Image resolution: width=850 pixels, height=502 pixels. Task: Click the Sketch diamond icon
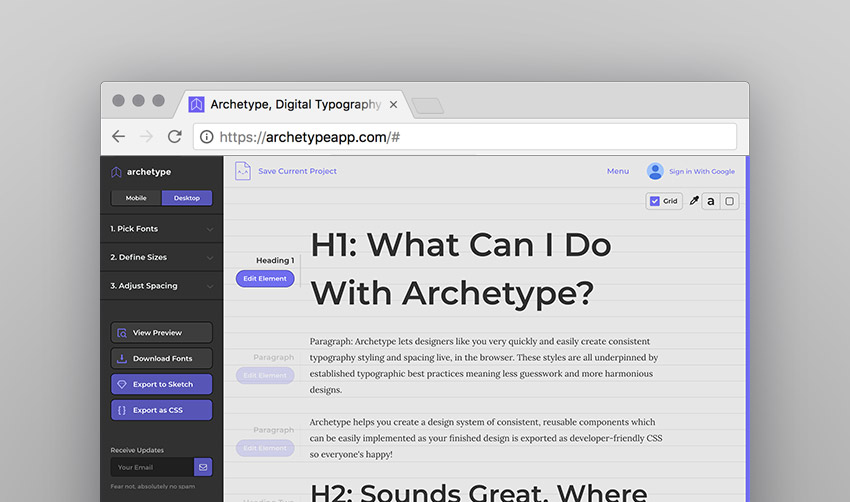point(122,384)
